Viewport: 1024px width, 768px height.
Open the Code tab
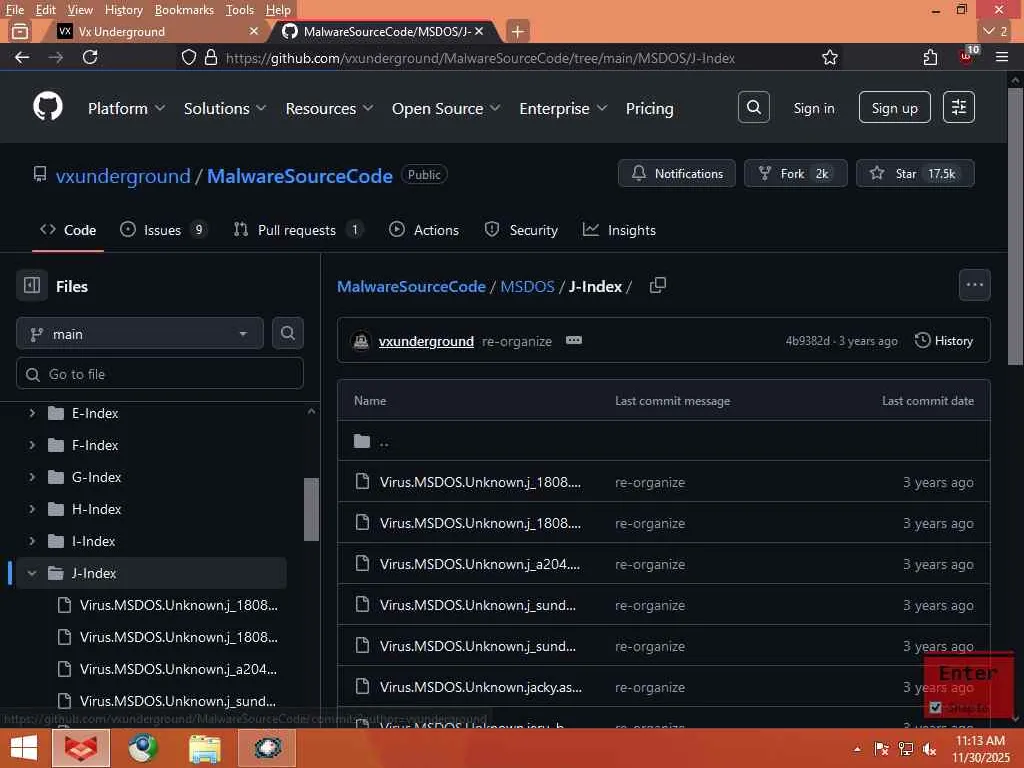click(68, 230)
